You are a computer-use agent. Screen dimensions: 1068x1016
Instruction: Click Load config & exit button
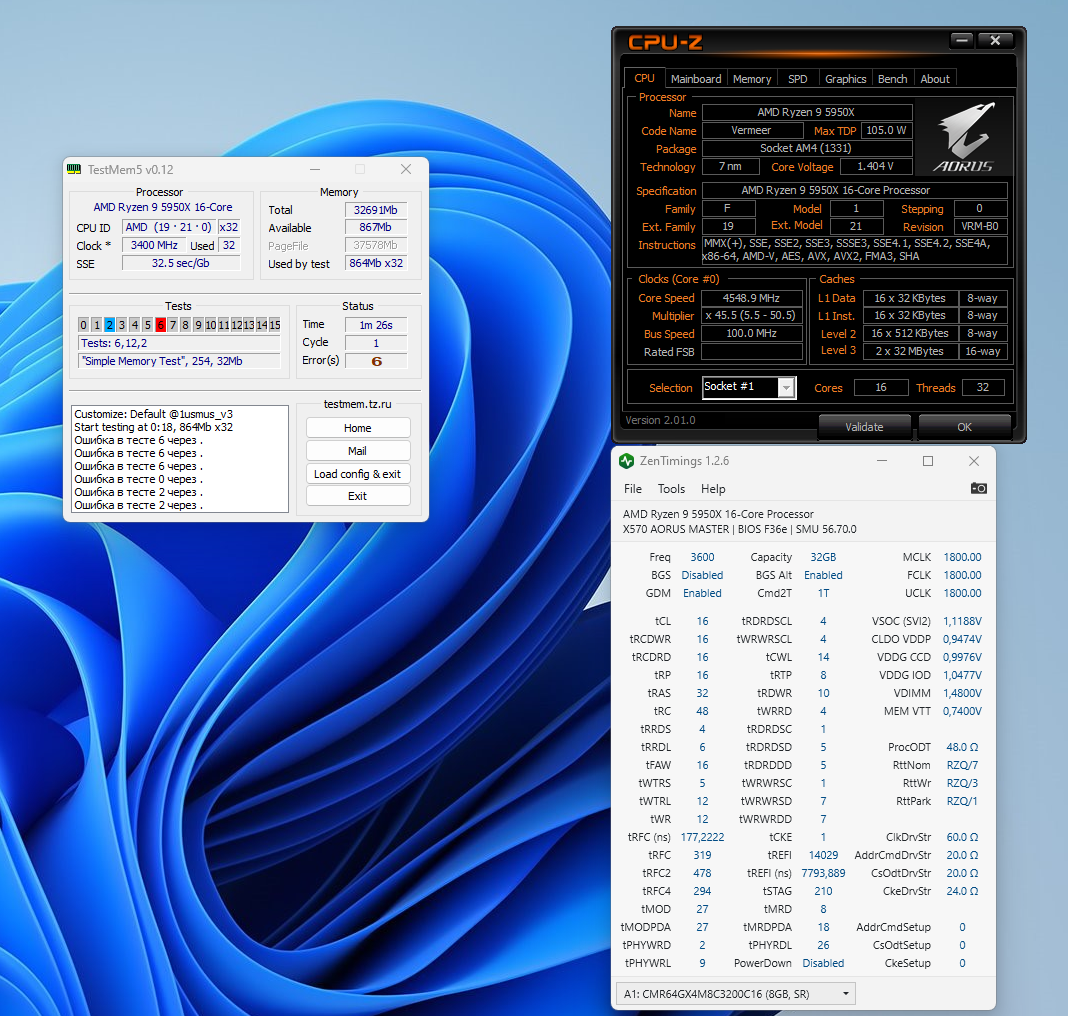coord(358,474)
